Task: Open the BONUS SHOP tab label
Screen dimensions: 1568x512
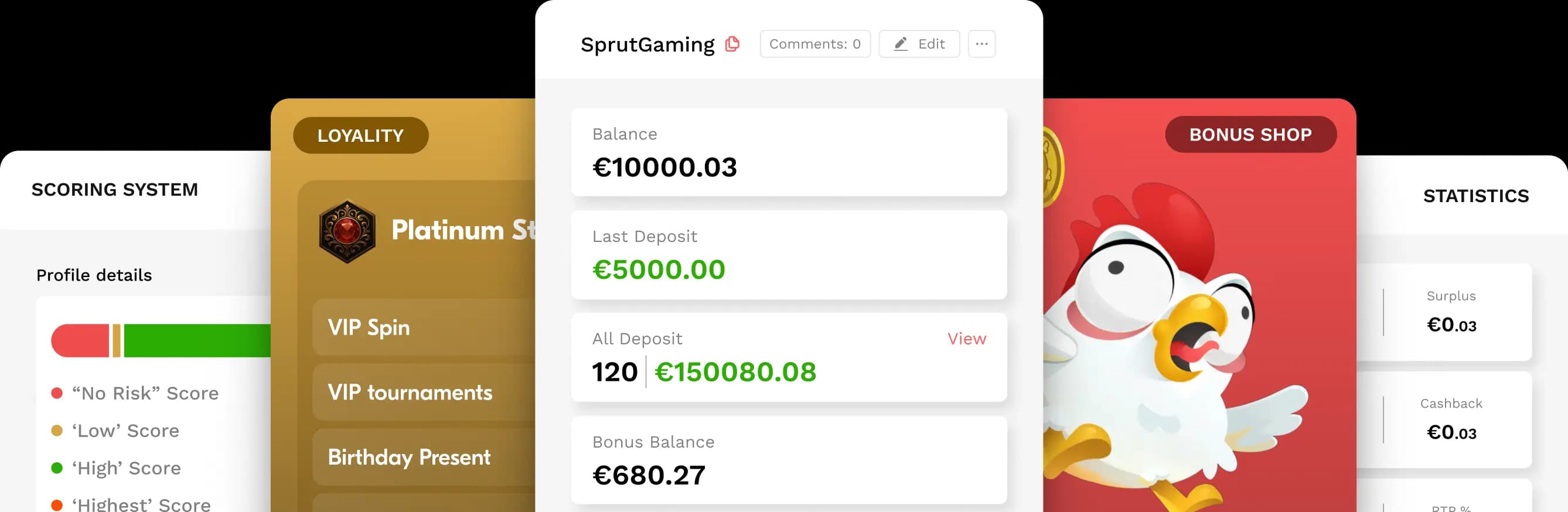Action: (x=1250, y=135)
